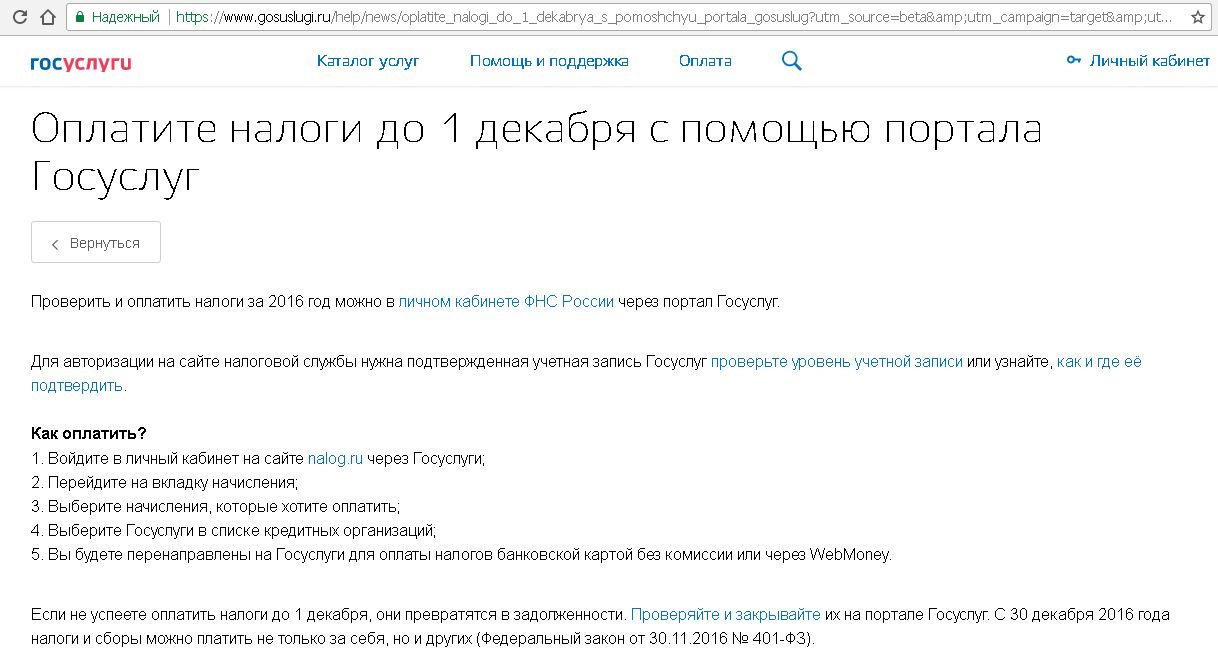The image size is (1218, 661).
Task: Open the Каталог услуг menu
Action: pyautogui.click(x=368, y=61)
